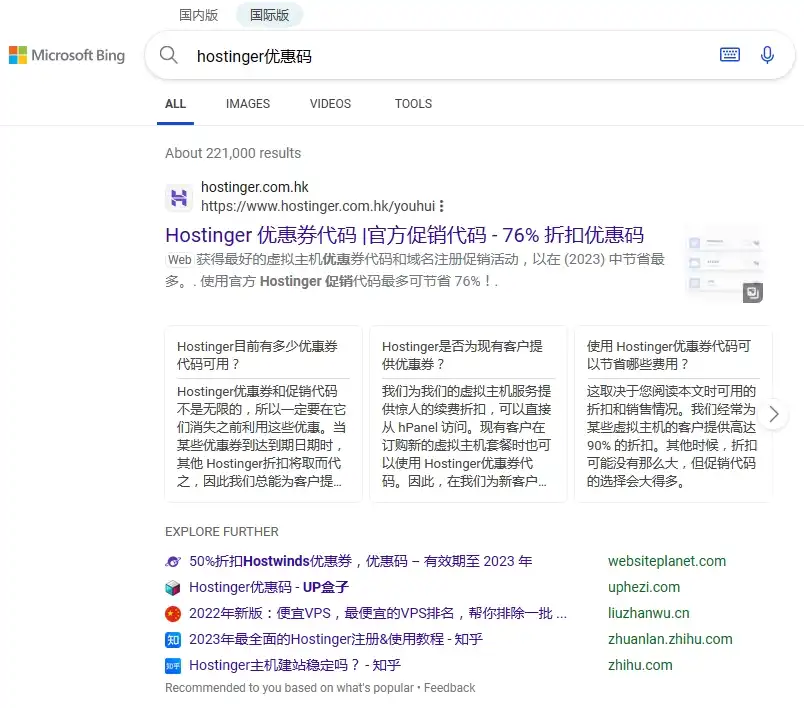Click the image overlay icon on result thumbnail
This screenshot has width=804, height=708.
click(752, 293)
